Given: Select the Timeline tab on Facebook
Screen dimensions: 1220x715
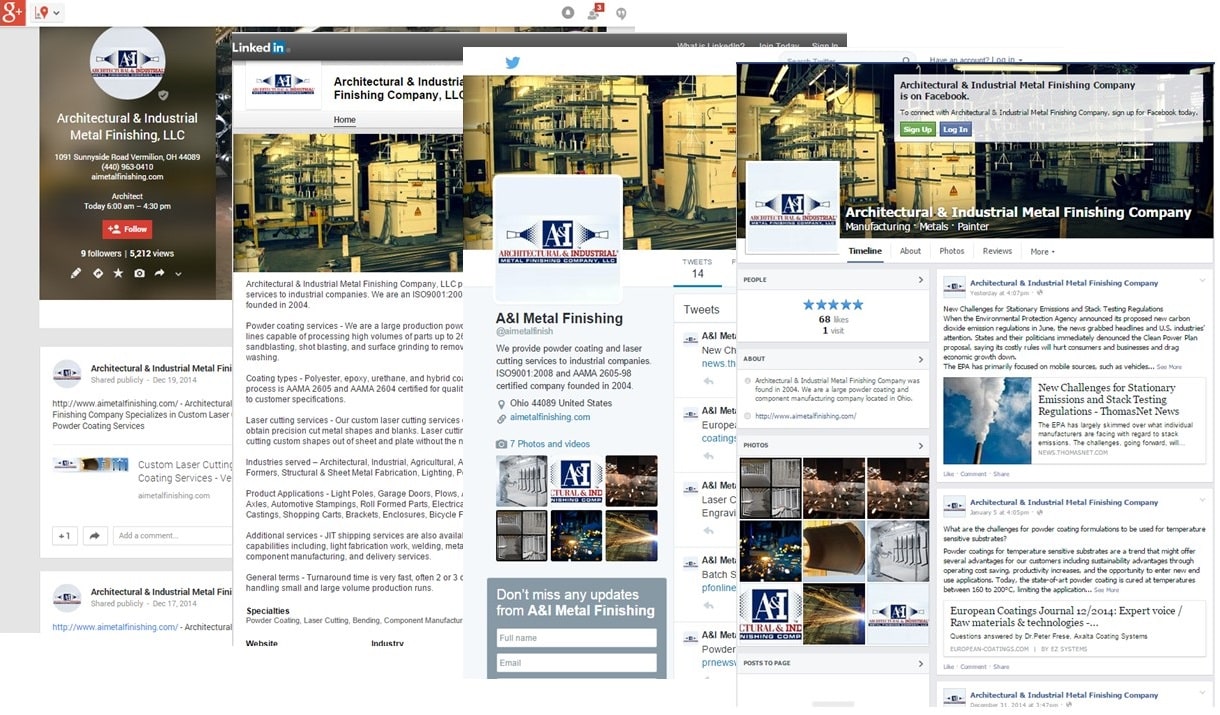Looking at the screenshot, I should pos(865,251).
